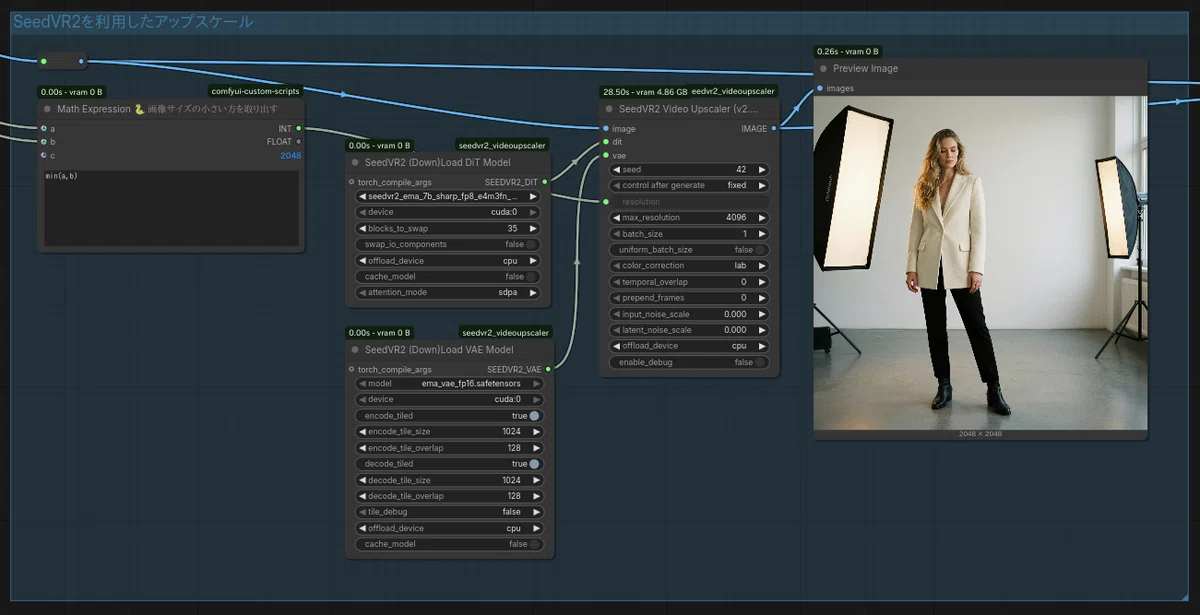The image size is (1200, 615).
Task: Click the IMAGE output port on Video Upscaler
Action: pyautogui.click(x=773, y=129)
